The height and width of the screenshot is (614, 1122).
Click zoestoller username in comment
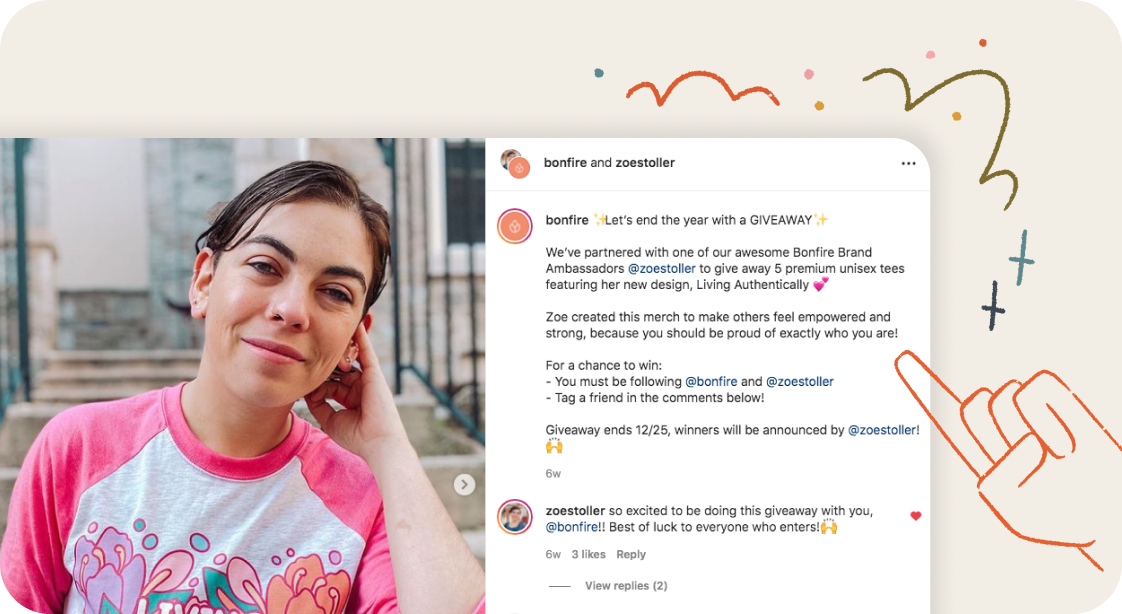click(x=575, y=510)
